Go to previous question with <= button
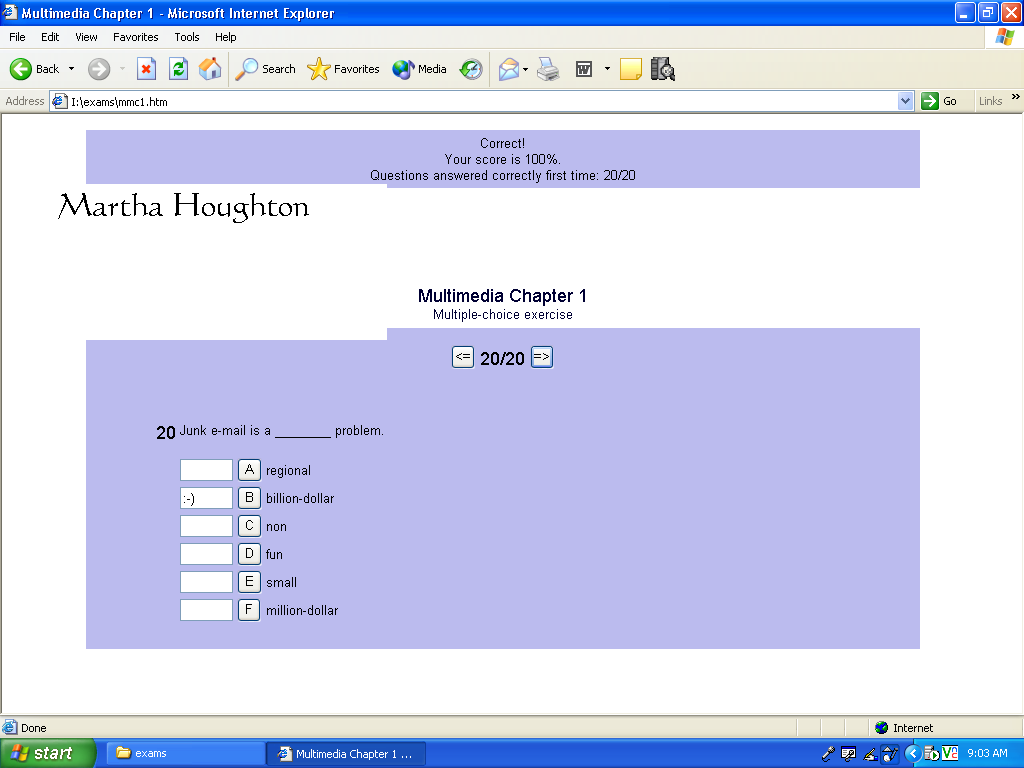 [463, 357]
